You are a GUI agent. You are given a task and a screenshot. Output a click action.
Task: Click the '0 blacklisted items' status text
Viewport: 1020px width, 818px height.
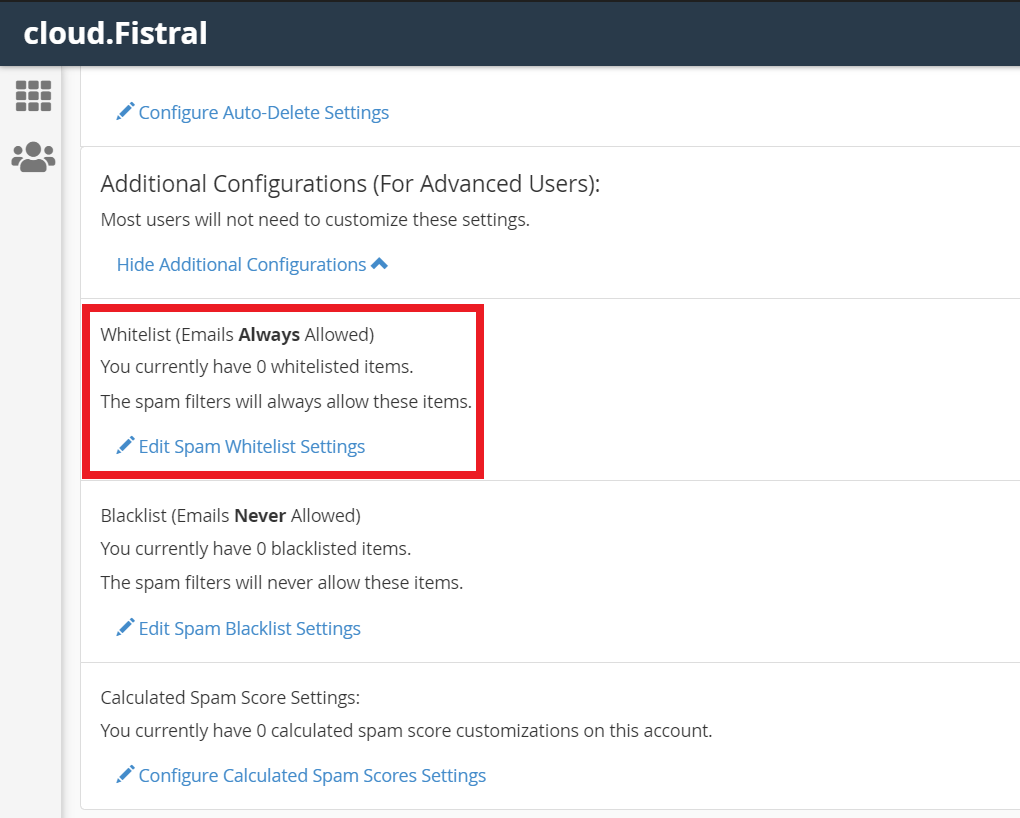(x=256, y=549)
